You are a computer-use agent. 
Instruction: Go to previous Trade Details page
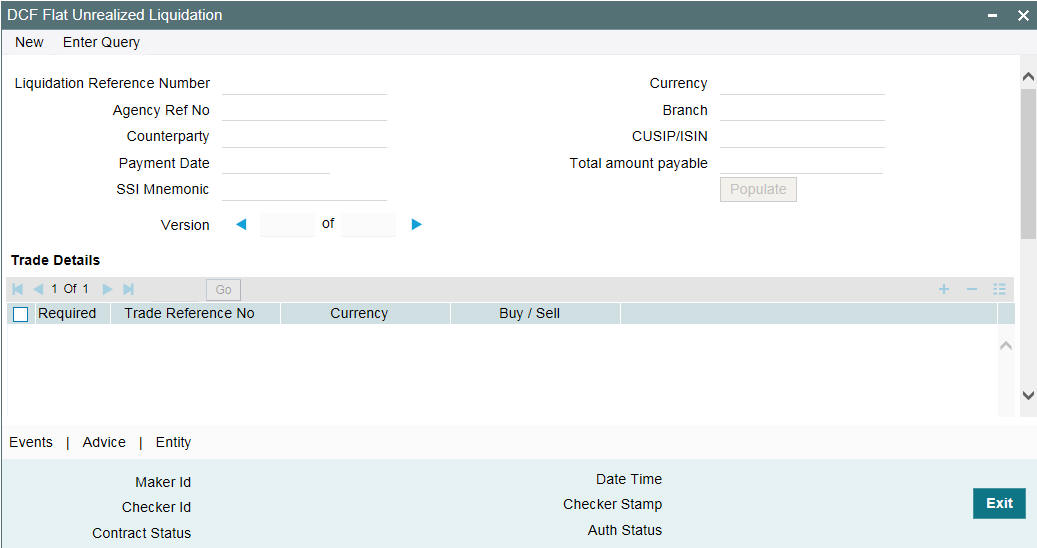point(38,289)
